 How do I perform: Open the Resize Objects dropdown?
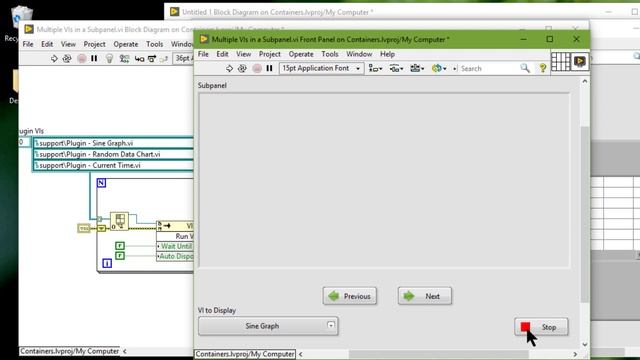point(417,69)
